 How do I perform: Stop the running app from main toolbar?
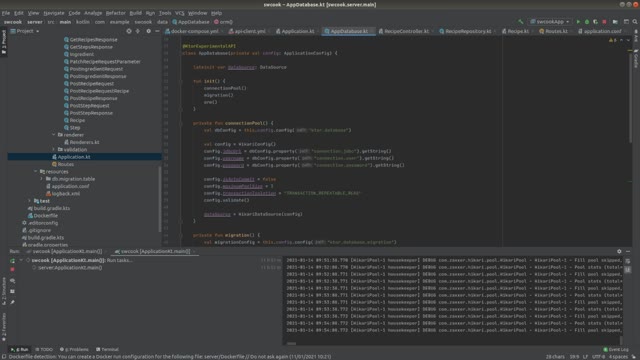point(604,22)
